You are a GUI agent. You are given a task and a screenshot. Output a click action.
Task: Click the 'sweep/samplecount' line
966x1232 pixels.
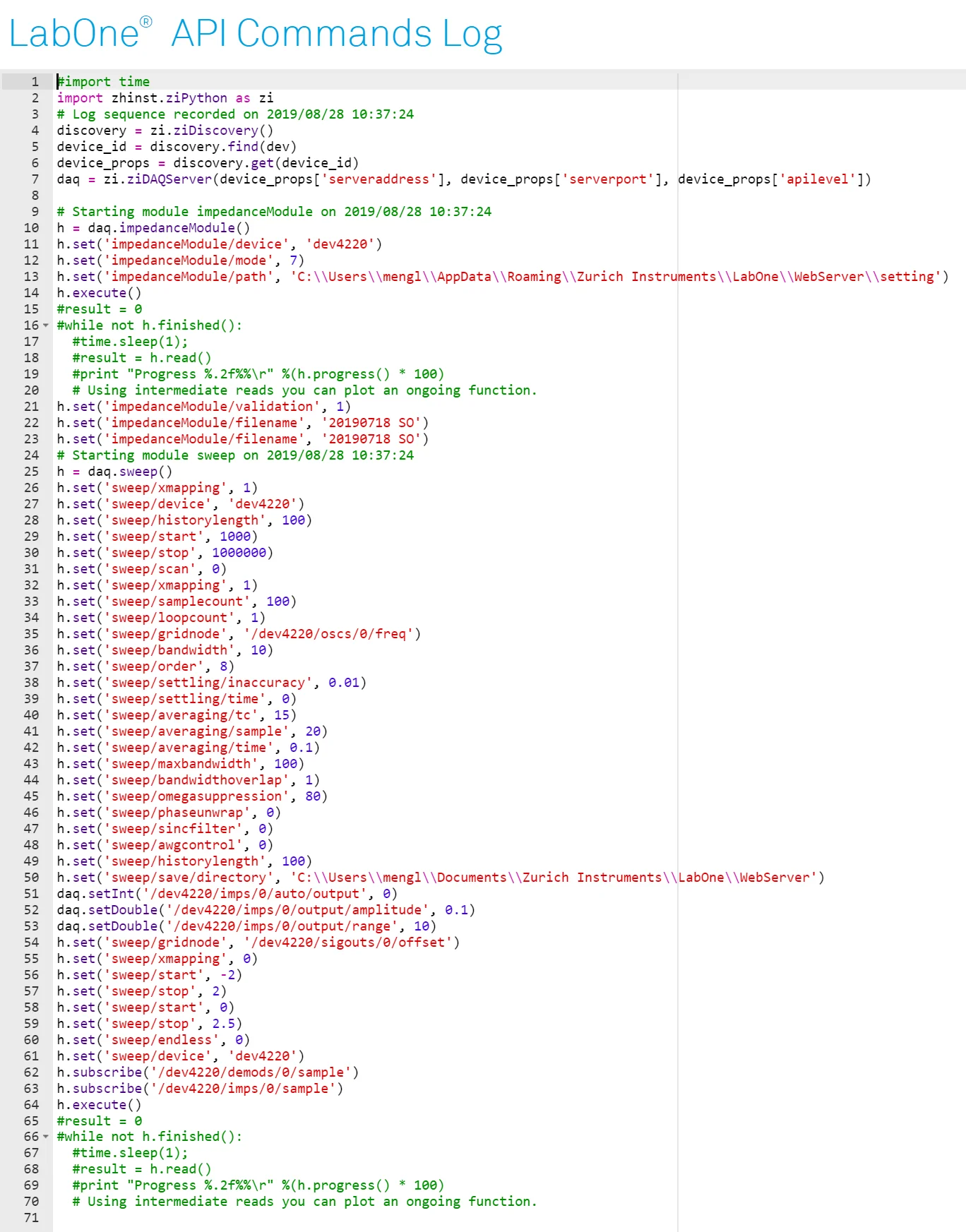177,602
